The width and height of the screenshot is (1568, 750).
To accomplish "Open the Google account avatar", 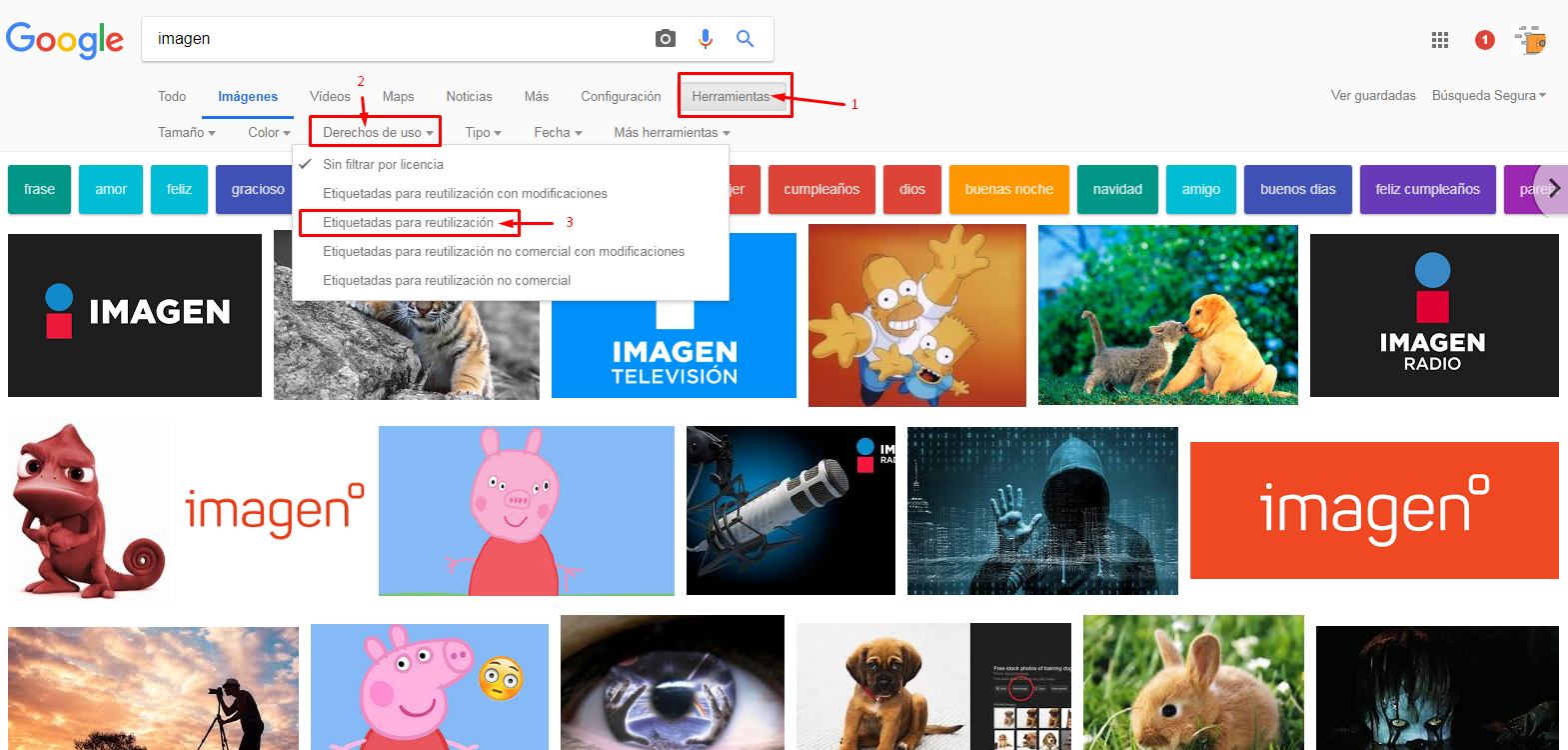I will 1531,40.
